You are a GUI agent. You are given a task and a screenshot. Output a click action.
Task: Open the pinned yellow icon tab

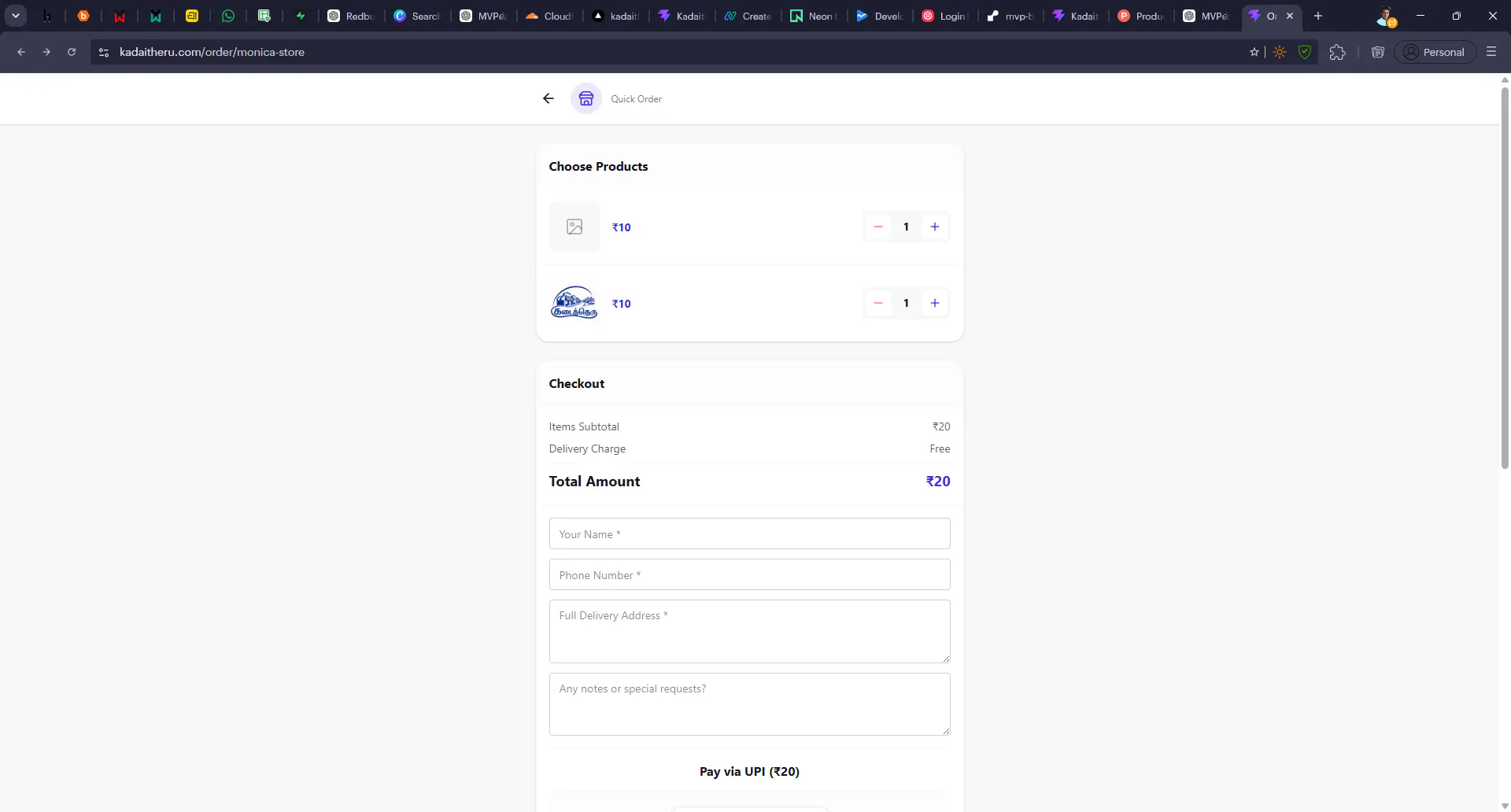[192, 16]
